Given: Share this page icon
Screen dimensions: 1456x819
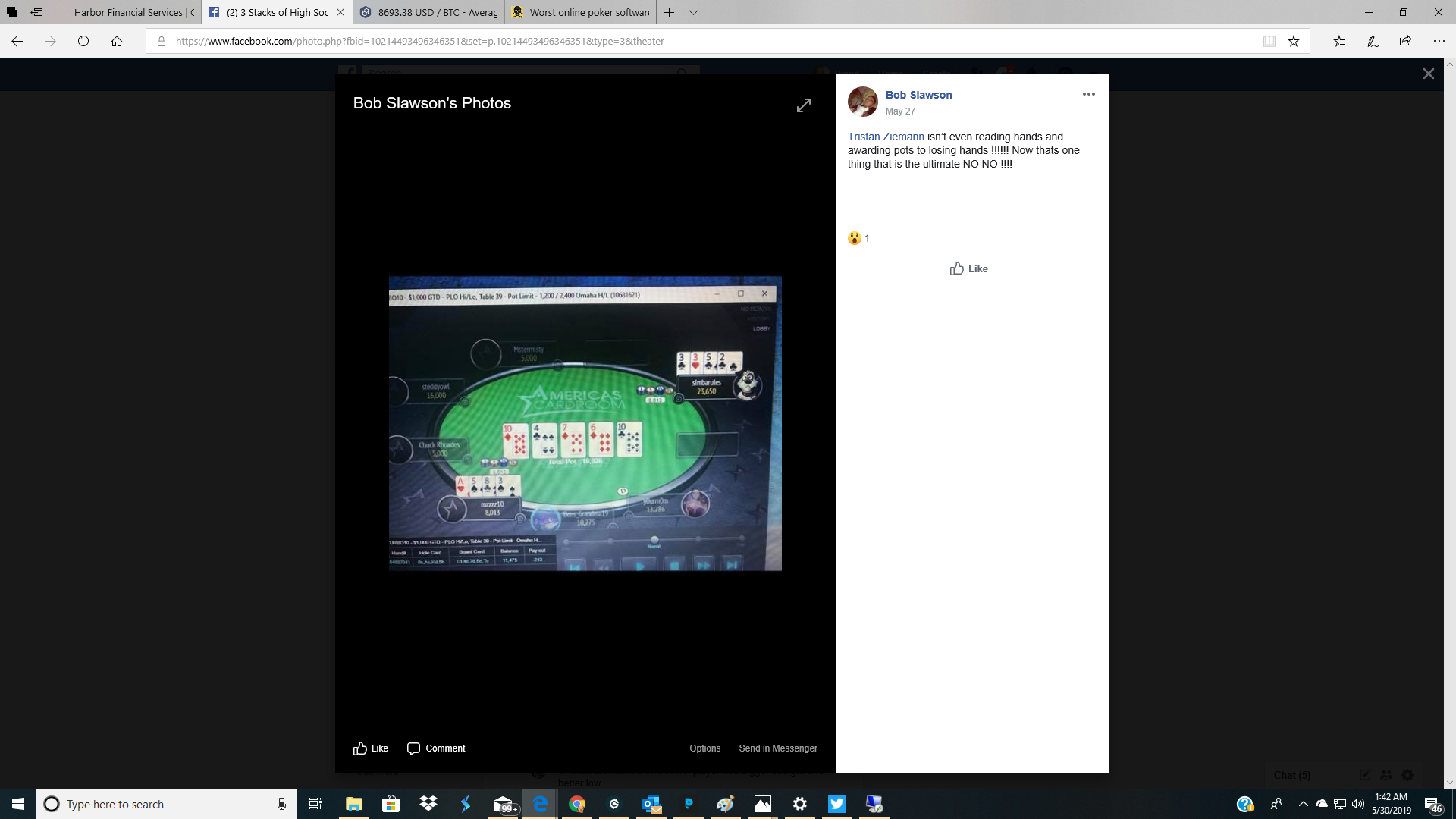Looking at the screenshot, I should click(x=1405, y=41).
